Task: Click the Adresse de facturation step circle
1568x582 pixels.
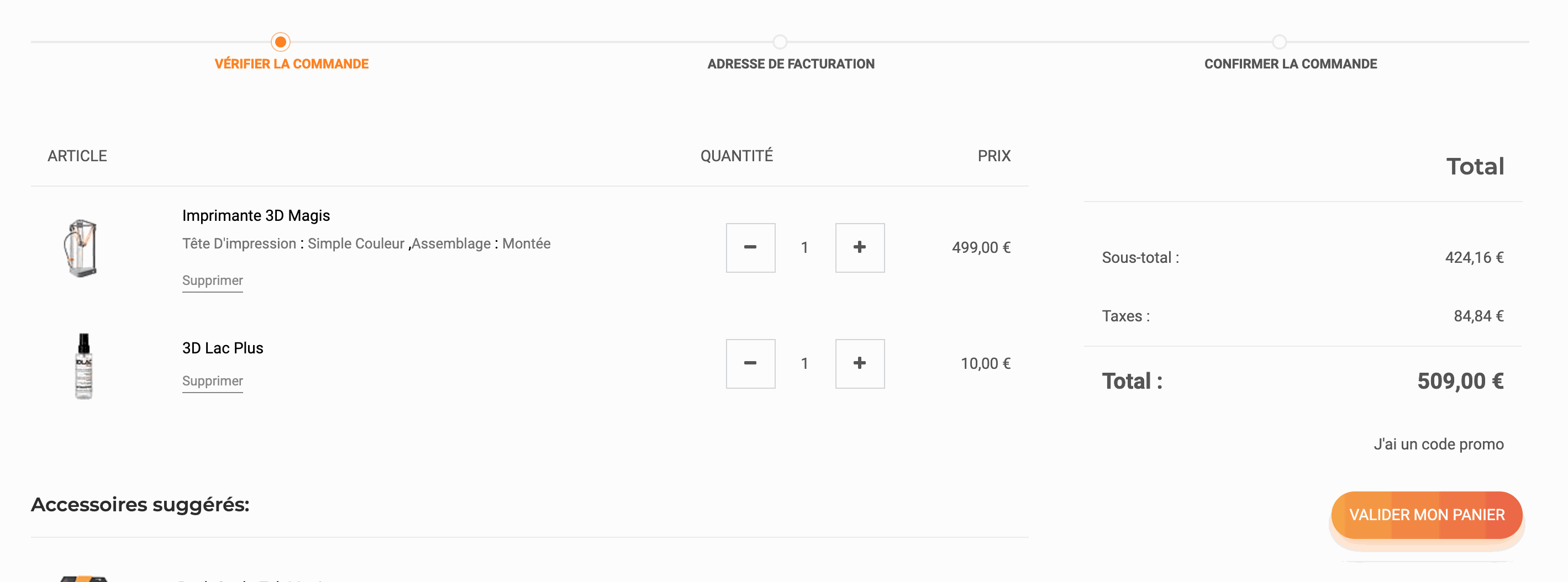Action: coord(780,42)
